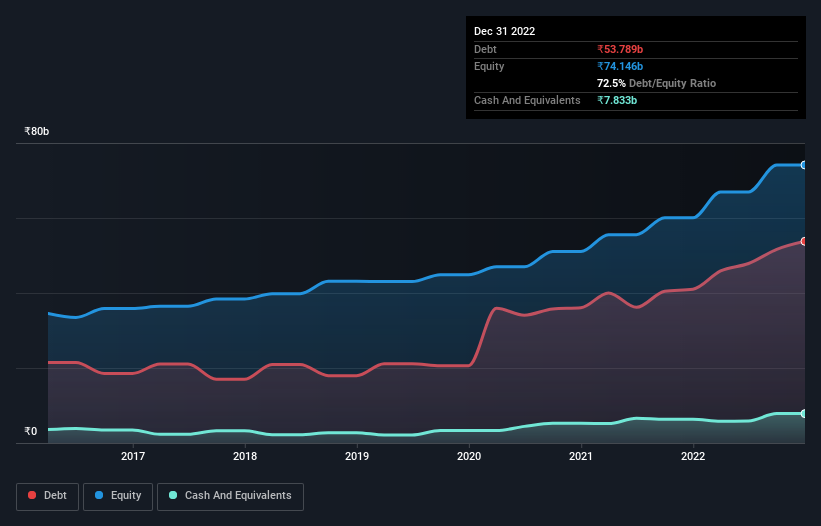Click the 2020 axis label

point(469,456)
